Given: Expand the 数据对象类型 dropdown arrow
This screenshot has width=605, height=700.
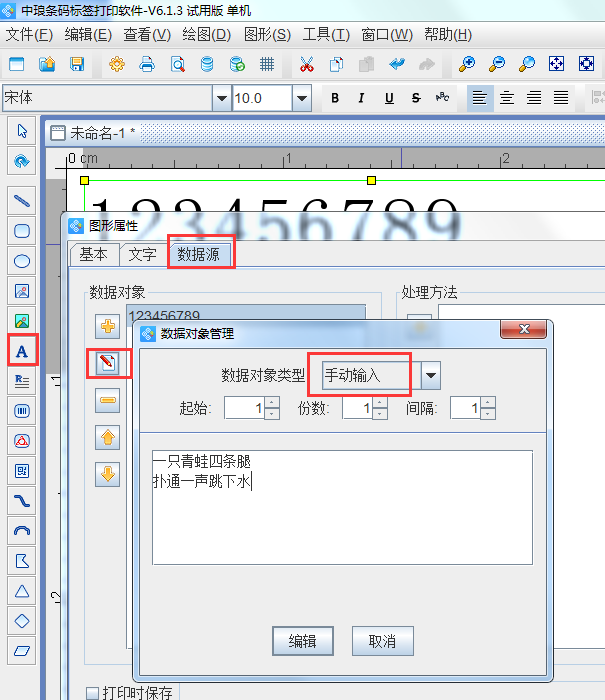Looking at the screenshot, I should (x=431, y=375).
